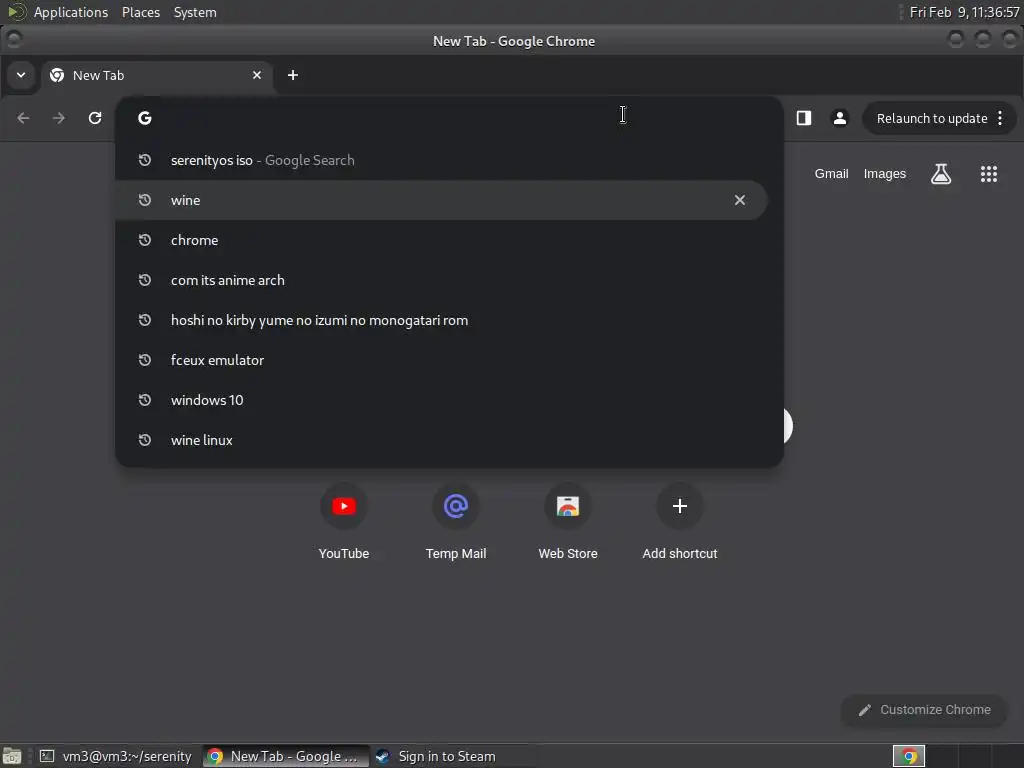The image size is (1024, 768).
Task: Open Images link
Action: pyautogui.click(x=884, y=174)
